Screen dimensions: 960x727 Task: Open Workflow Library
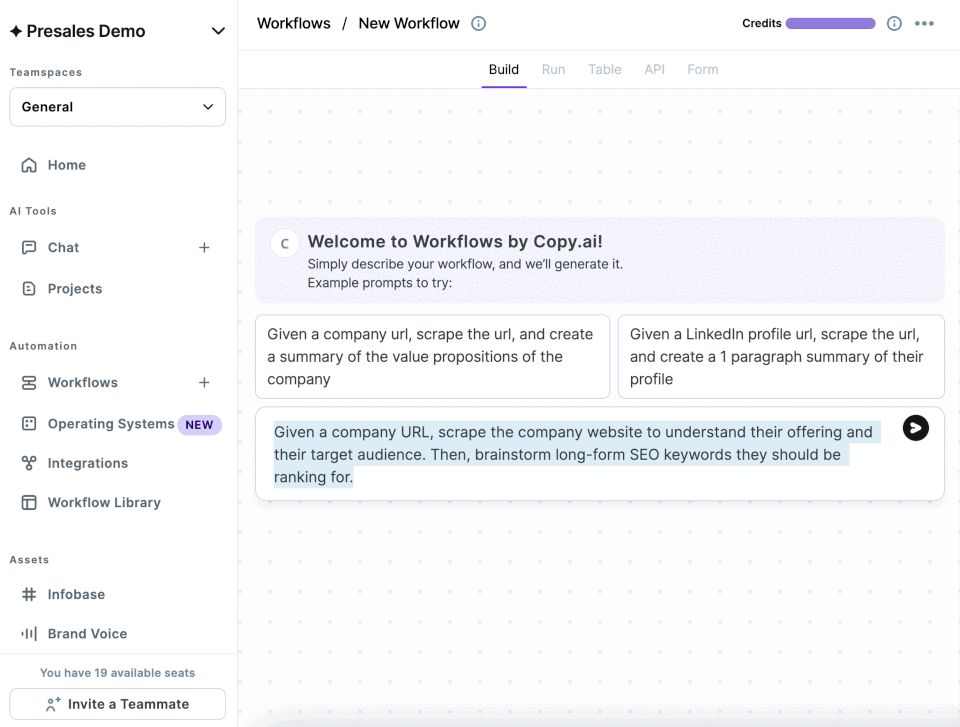pos(104,502)
